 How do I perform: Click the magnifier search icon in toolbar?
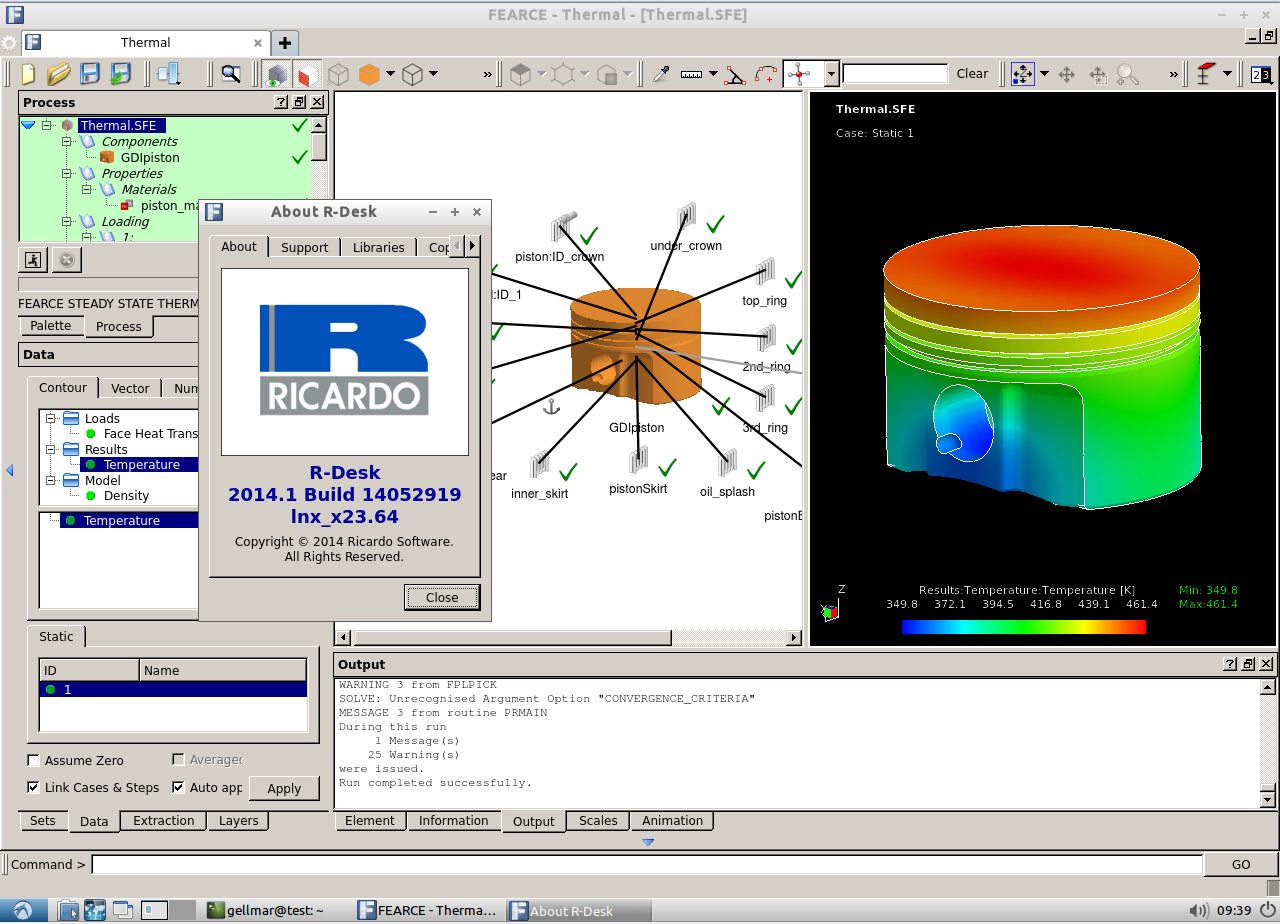click(x=231, y=74)
